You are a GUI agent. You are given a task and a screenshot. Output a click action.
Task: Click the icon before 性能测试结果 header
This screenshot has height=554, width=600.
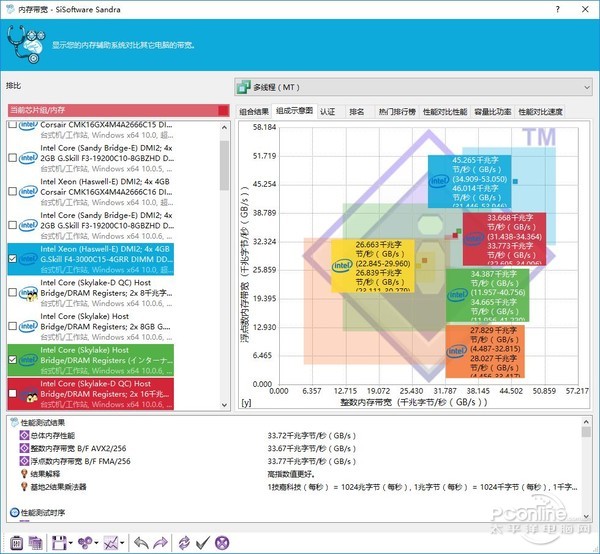pyautogui.click(x=15, y=422)
